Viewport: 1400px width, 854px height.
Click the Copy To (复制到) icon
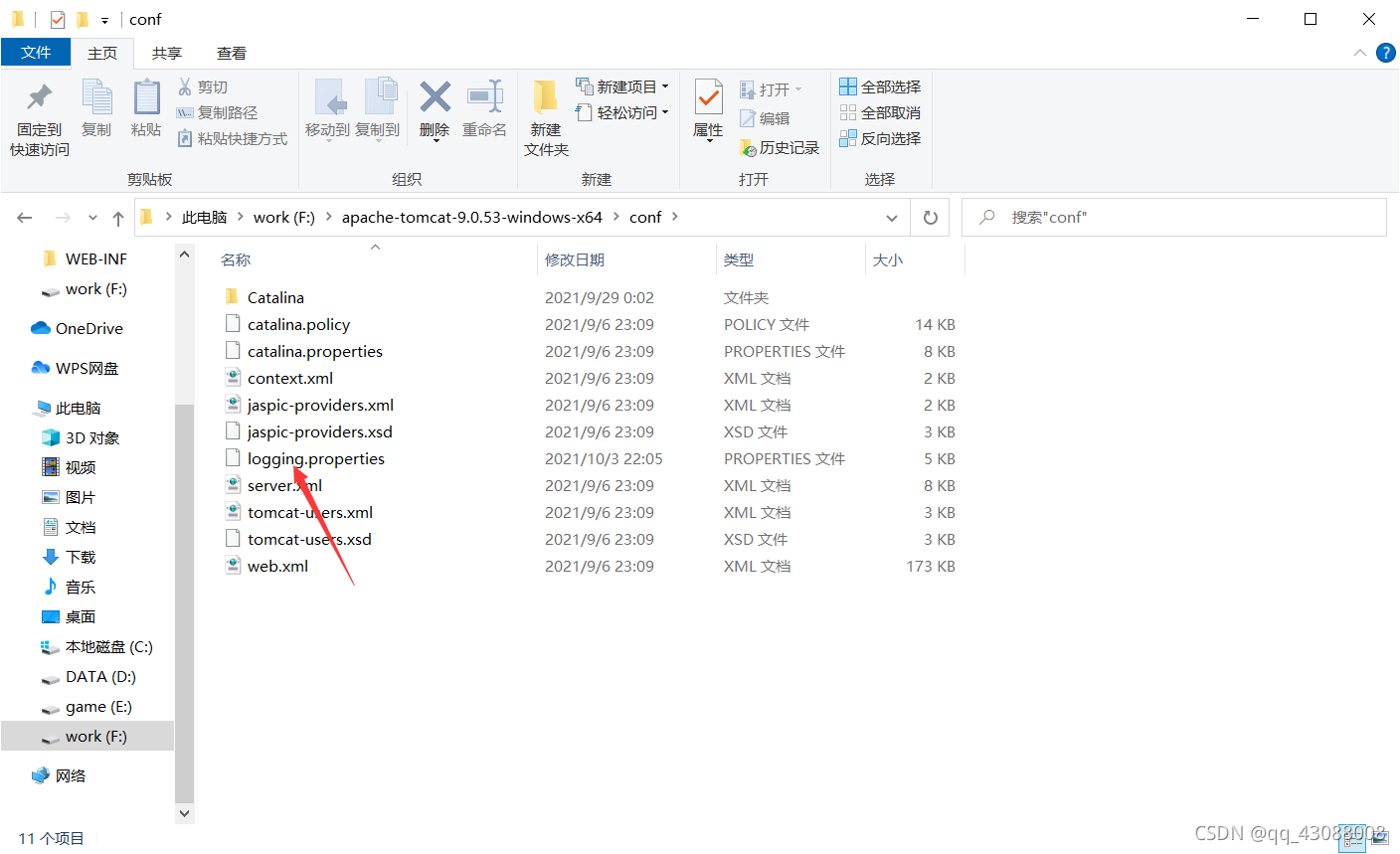(379, 97)
